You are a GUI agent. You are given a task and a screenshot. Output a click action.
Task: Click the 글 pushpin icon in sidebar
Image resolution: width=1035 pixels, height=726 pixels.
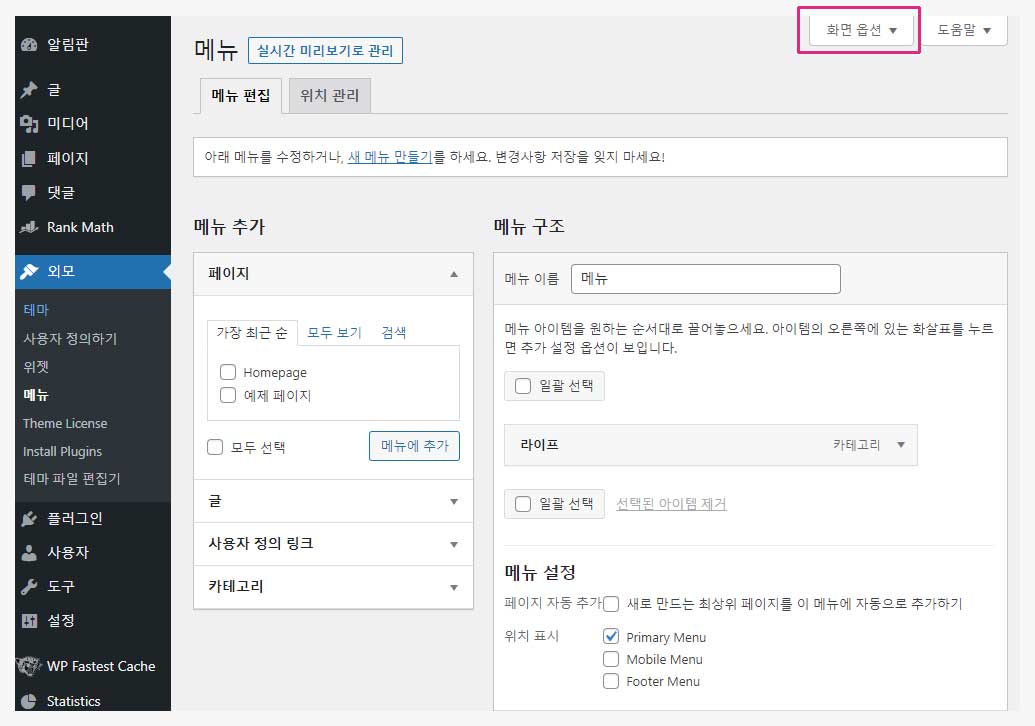pyautogui.click(x=29, y=90)
